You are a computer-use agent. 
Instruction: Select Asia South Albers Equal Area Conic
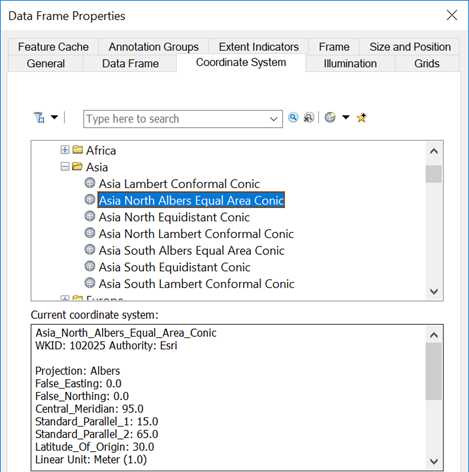192,250
